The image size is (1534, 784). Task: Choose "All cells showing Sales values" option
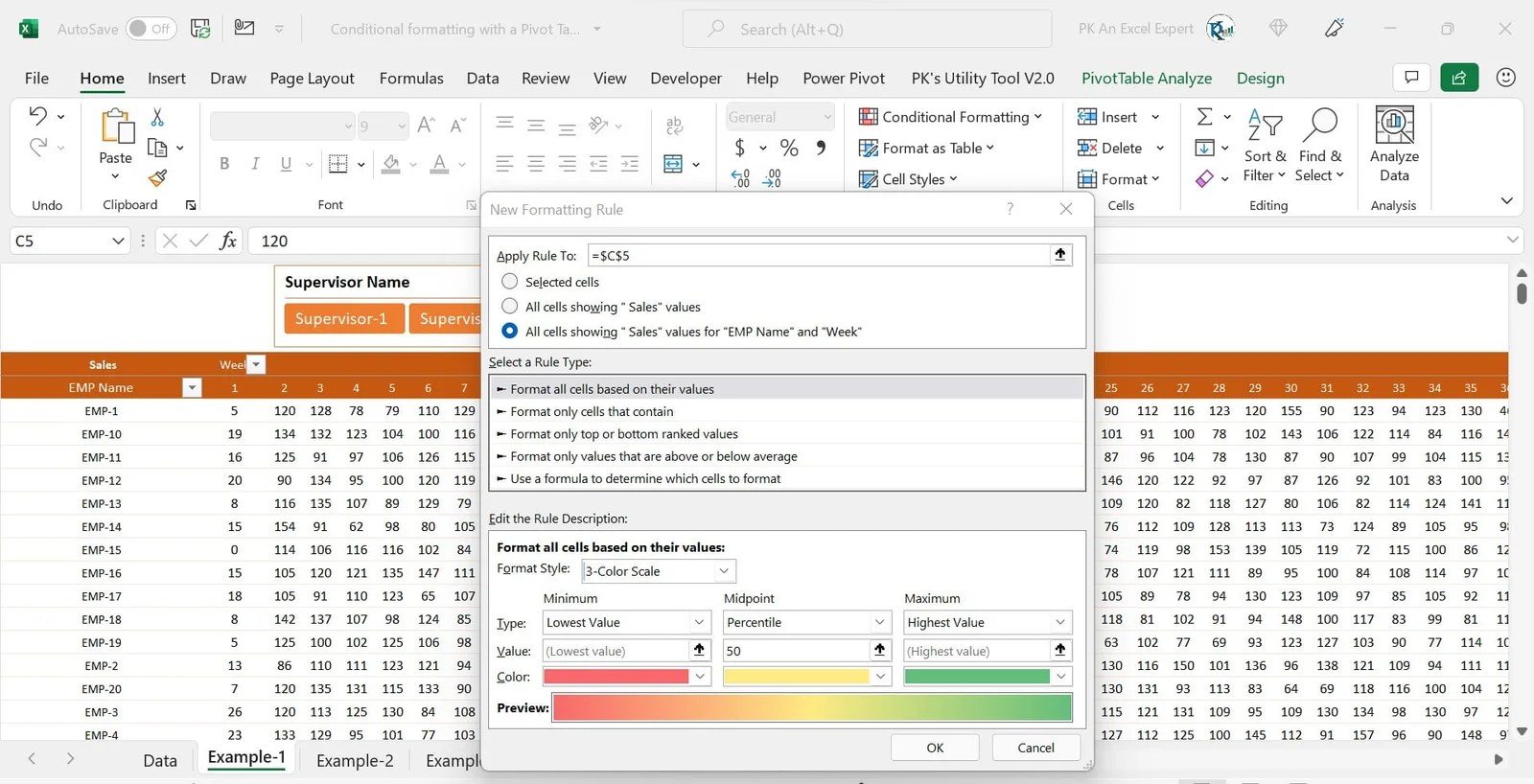[510, 307]
